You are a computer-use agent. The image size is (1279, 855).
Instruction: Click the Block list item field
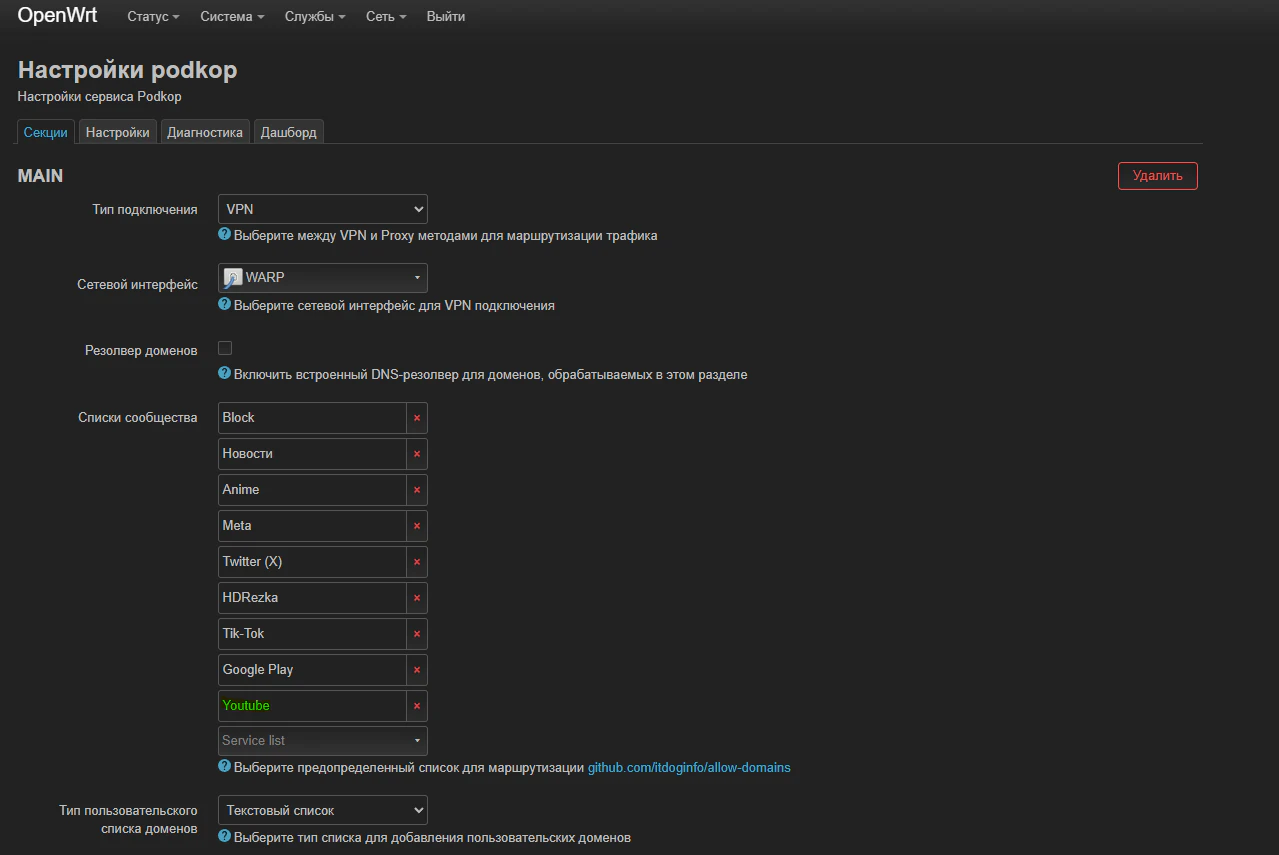tap(312, 418)
